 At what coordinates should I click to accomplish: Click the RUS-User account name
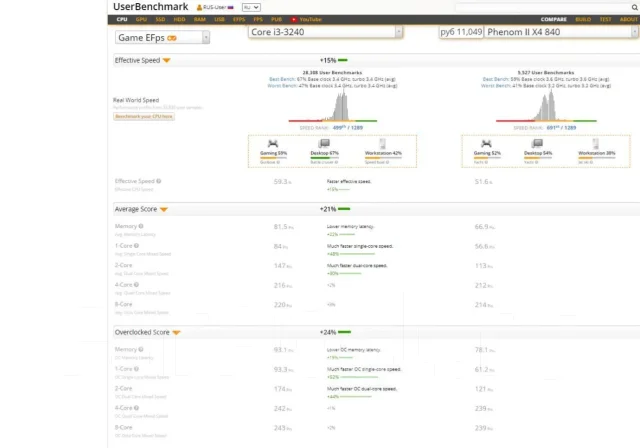coord(215,7)
